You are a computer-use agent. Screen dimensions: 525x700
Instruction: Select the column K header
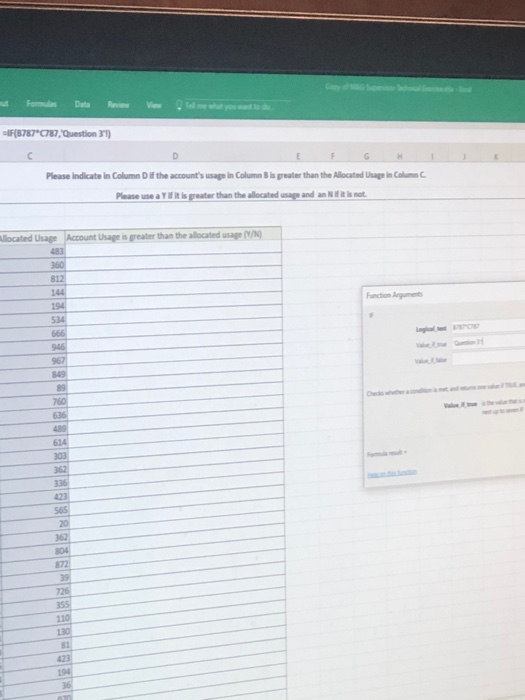pyautogui.click(x=496, y=156)
